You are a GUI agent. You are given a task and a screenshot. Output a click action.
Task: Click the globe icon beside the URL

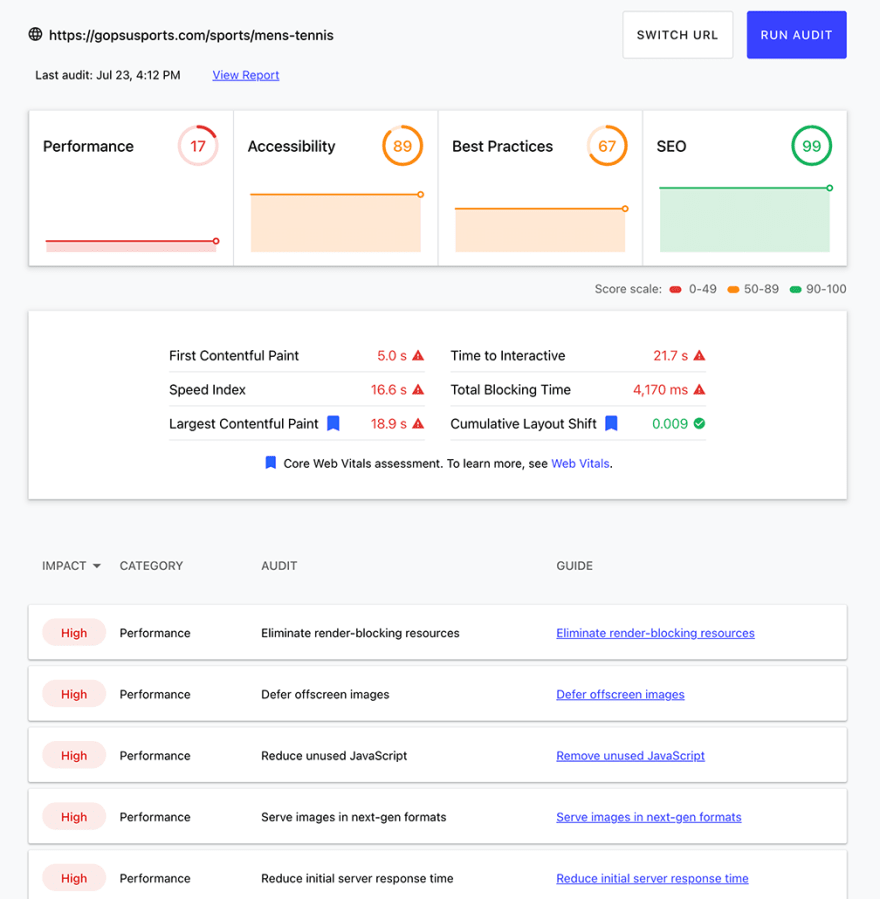[x=36, y=34]
